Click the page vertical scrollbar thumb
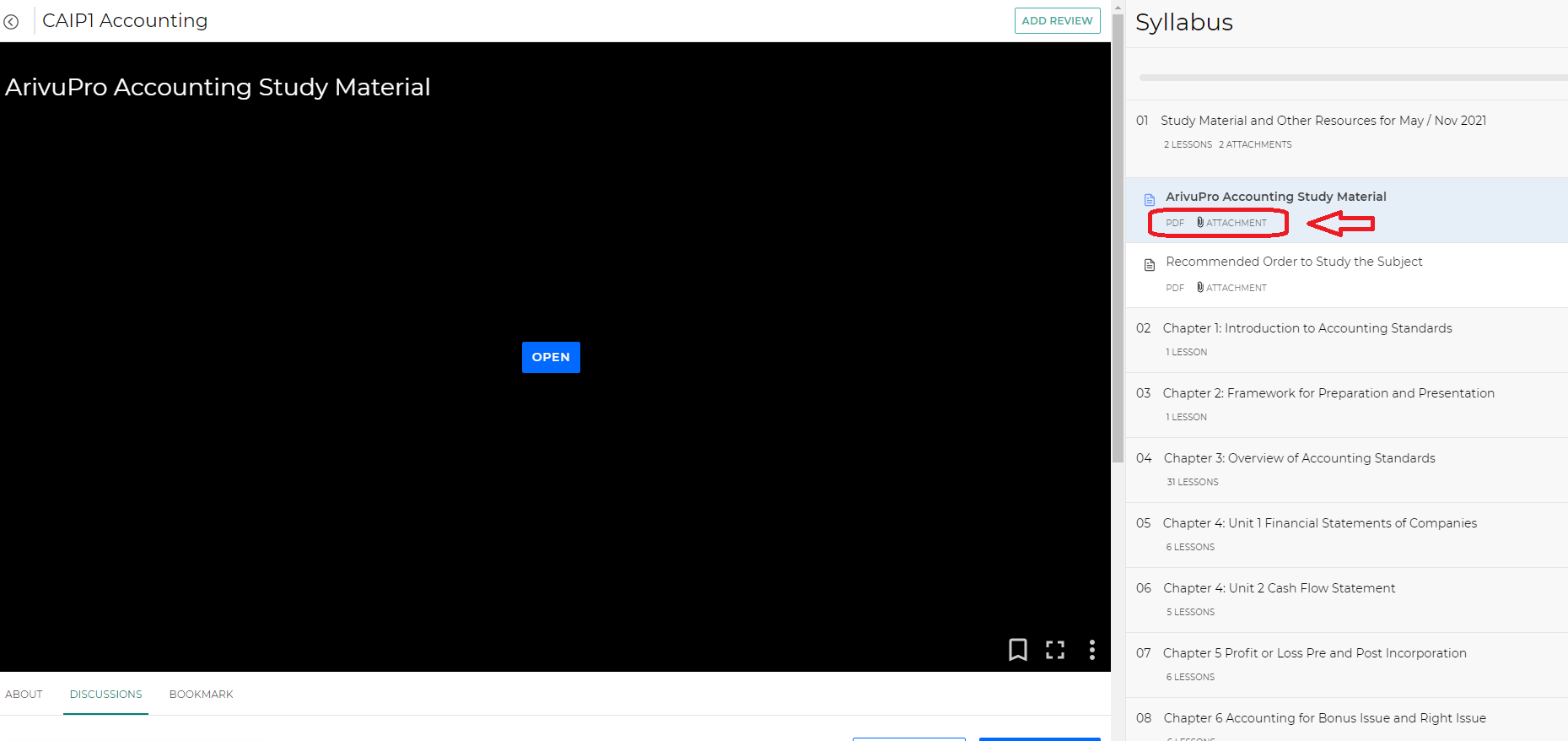1568x741 pixels. 1118,238
